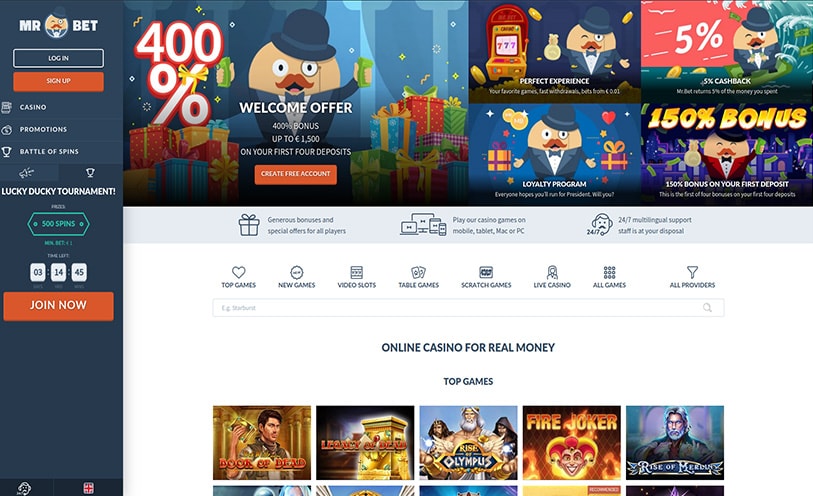The height and width of the screenshot is (496, 813).
Task: Select the New Games category icon
Action: [297, 272]
